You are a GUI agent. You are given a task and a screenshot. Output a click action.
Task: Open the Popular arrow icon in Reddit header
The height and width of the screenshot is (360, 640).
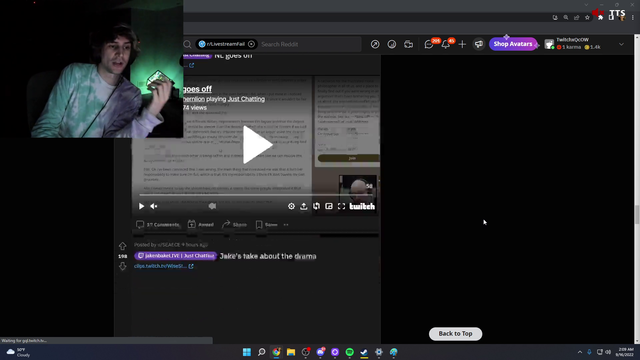click(x=375, y=44)
